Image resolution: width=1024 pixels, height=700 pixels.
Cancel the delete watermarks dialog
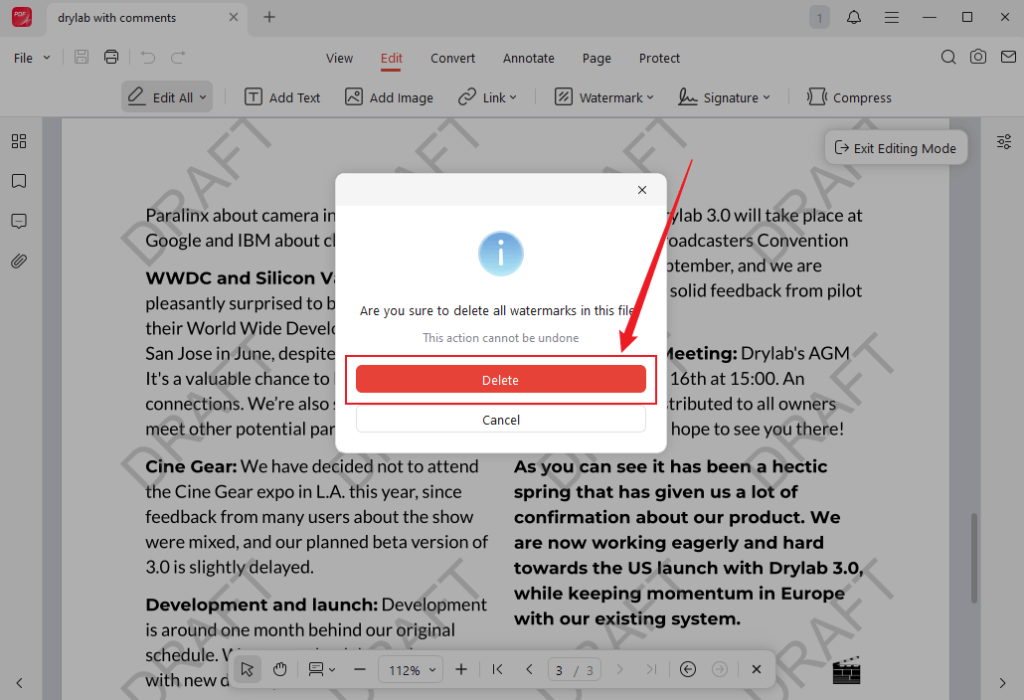[x=500, y=419]
